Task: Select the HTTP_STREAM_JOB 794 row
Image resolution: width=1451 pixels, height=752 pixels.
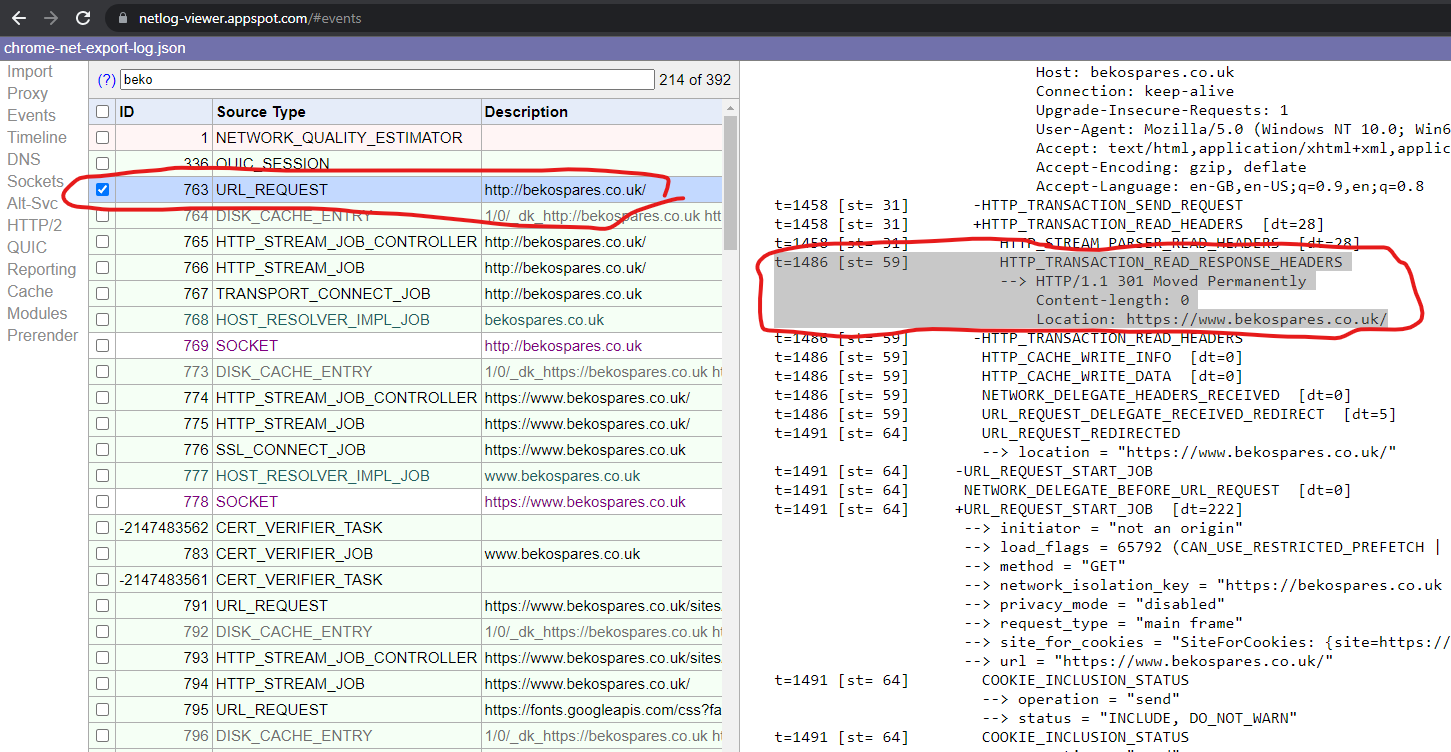Action: click(405, 684)
